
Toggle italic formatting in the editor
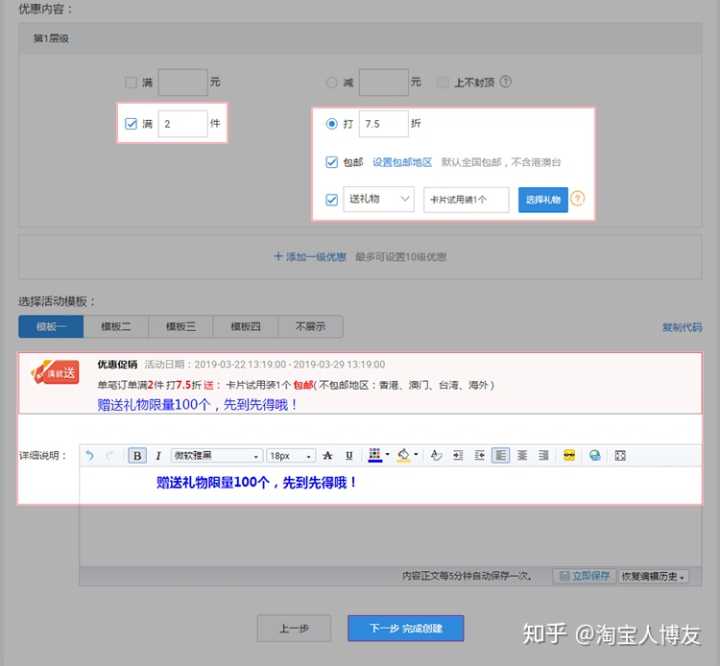click(x=157, y=456)
